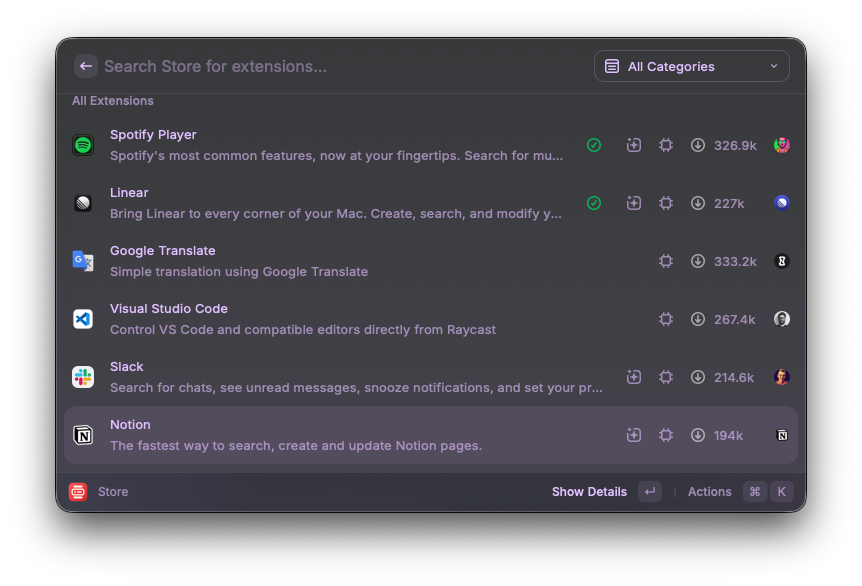Click the Google Translate author avatar
Viewport: 862px width, 586px height.
point(782,261)
